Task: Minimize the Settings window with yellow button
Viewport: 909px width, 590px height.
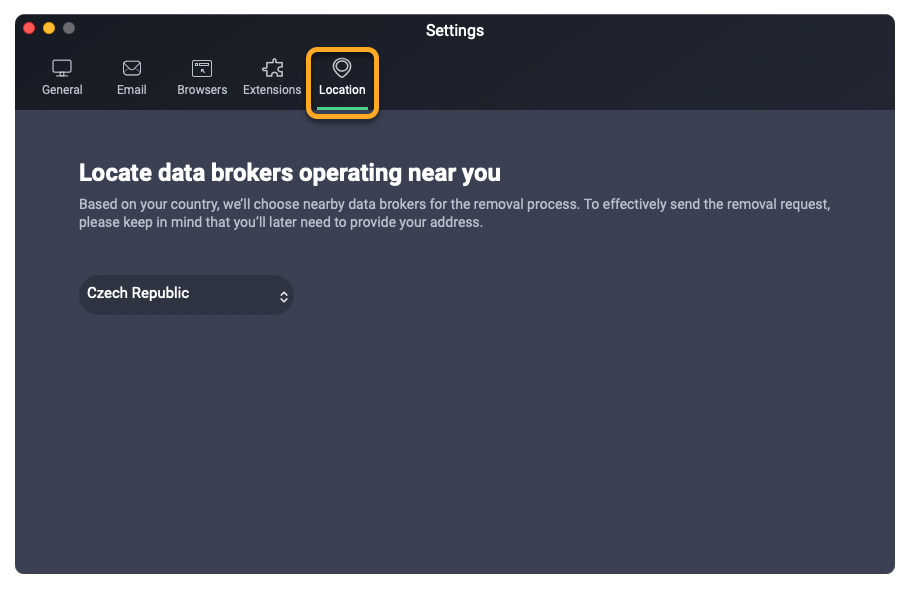Action: 49,28
